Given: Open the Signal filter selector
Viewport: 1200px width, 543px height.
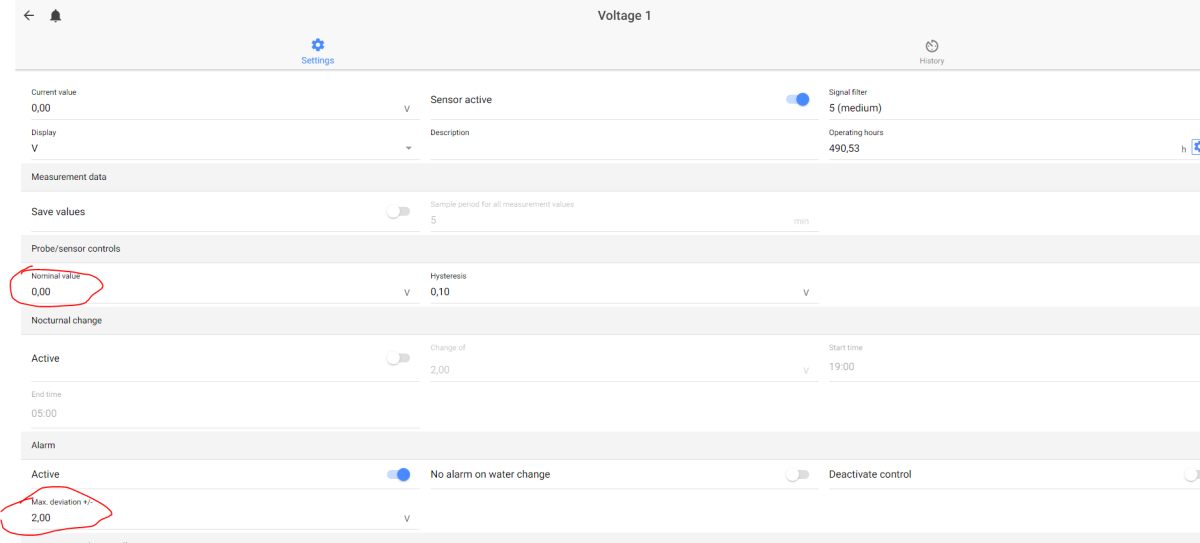Looking at the screenshot, I should pos(1014,103).
